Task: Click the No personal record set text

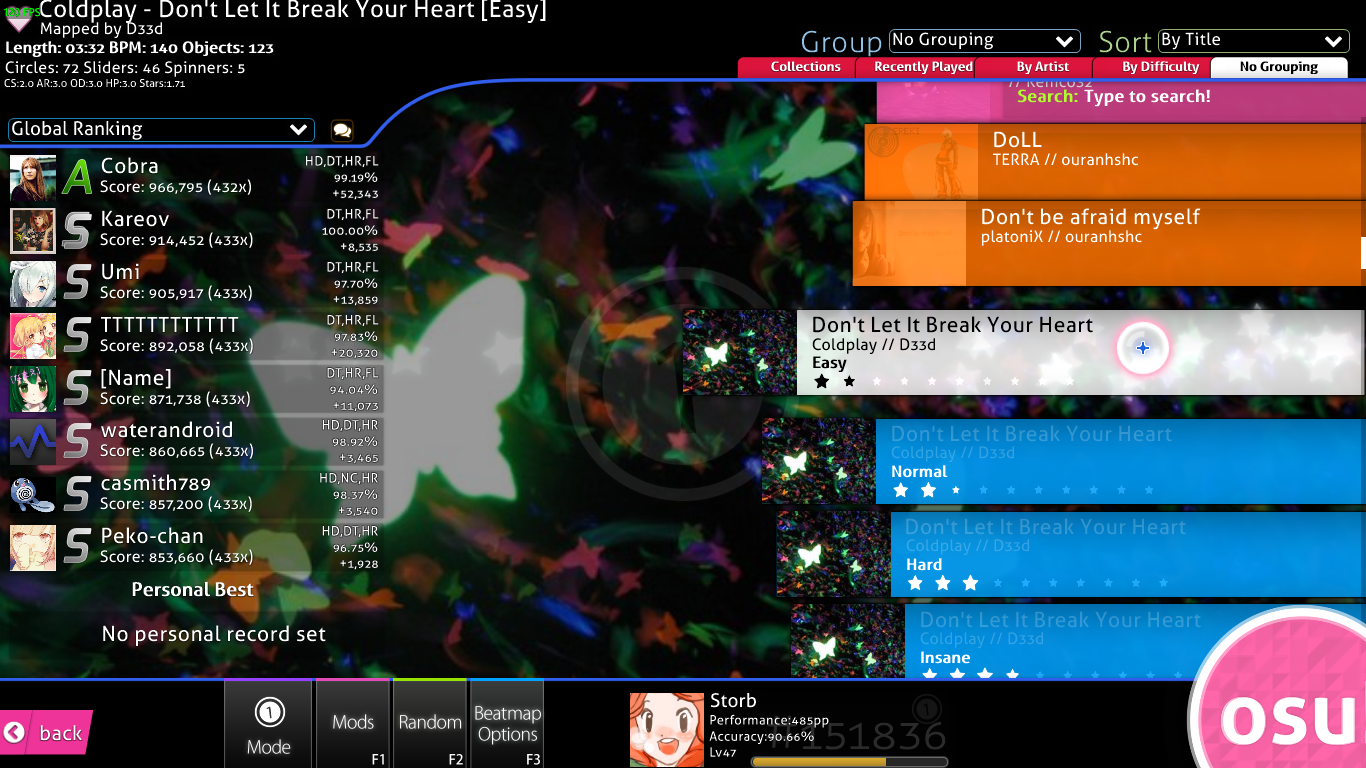Action: tap(214, 634)
